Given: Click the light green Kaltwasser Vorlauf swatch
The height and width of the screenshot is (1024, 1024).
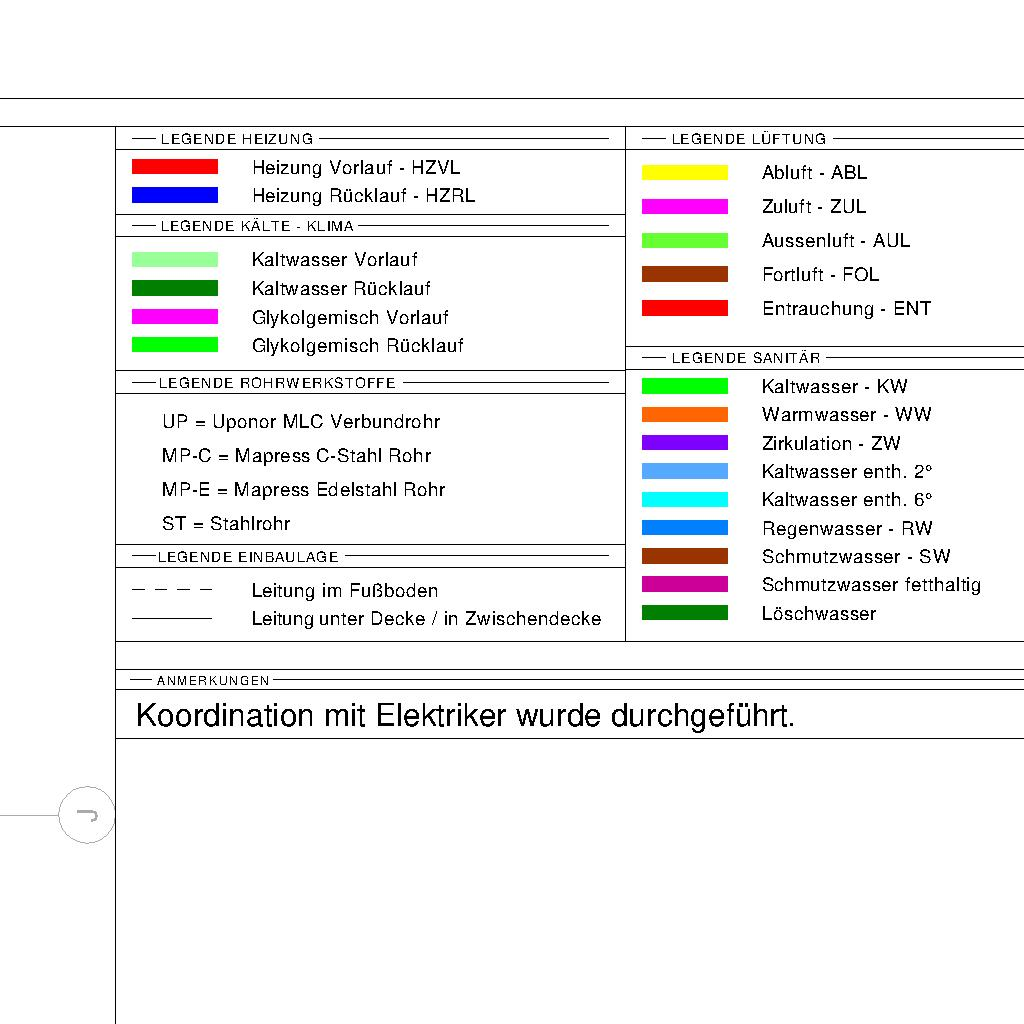Looking at the screenshot, I should (174, 260).
